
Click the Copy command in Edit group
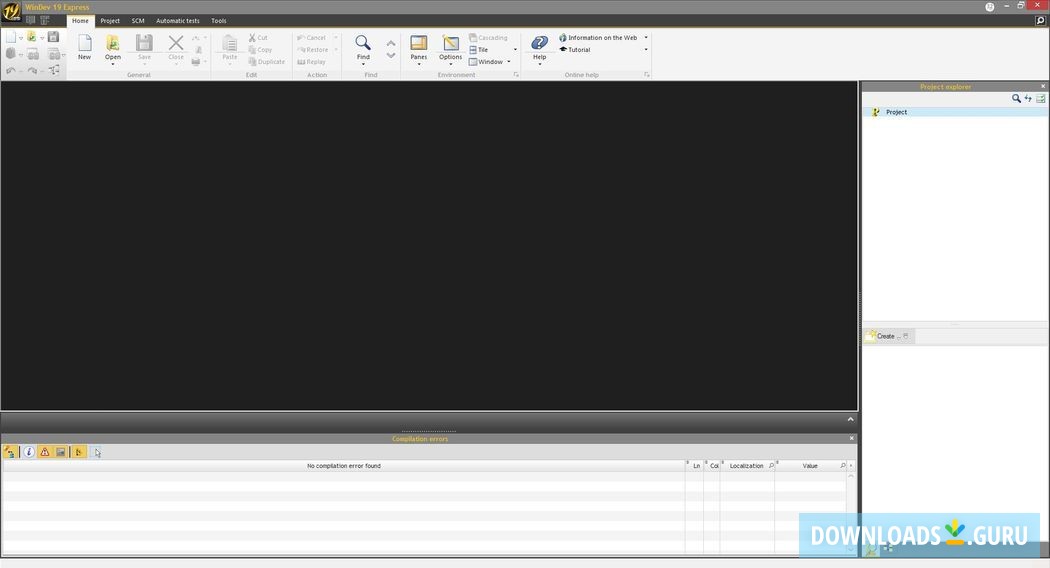click(x=260, y=50)
